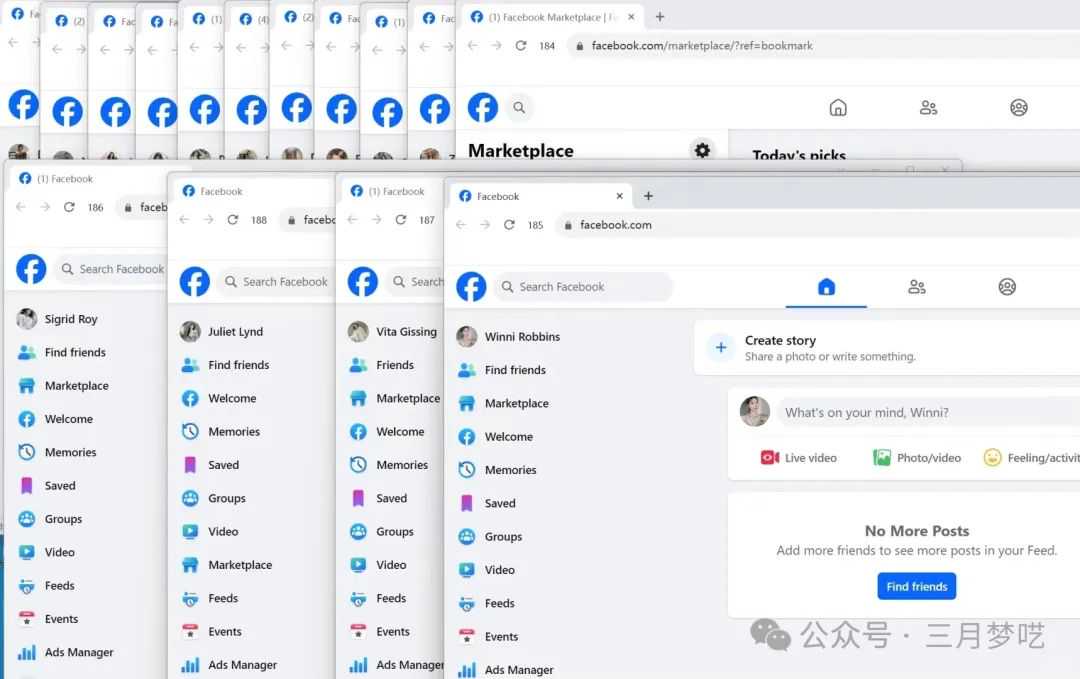The height and width of the screenshot is (679, 1080).
Task: Open Saved in Juliet Lynd's sidebar
Action: 210,465
